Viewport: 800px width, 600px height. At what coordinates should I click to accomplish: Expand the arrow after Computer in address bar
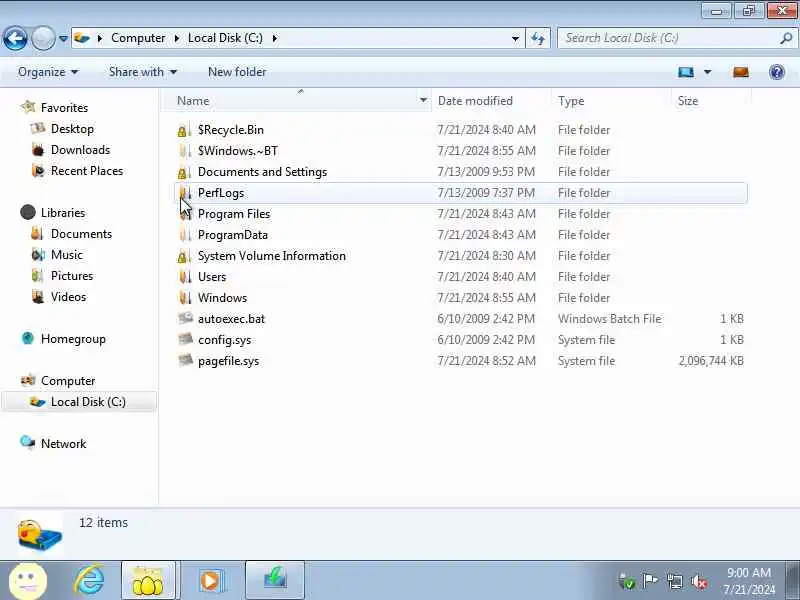(177, 38)
